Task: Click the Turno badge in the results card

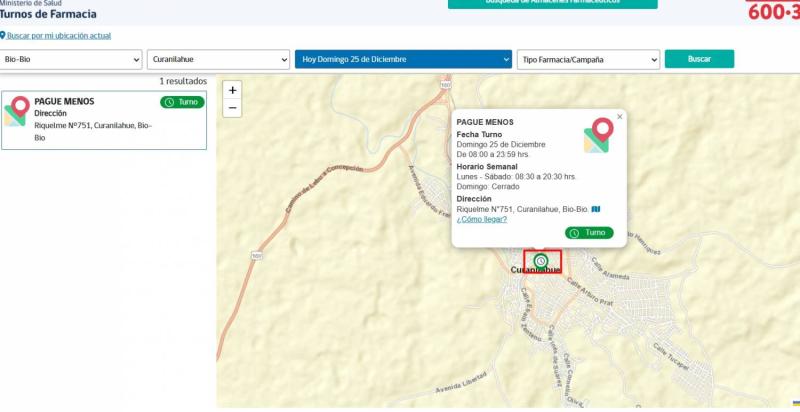Action: coord(182,102)
